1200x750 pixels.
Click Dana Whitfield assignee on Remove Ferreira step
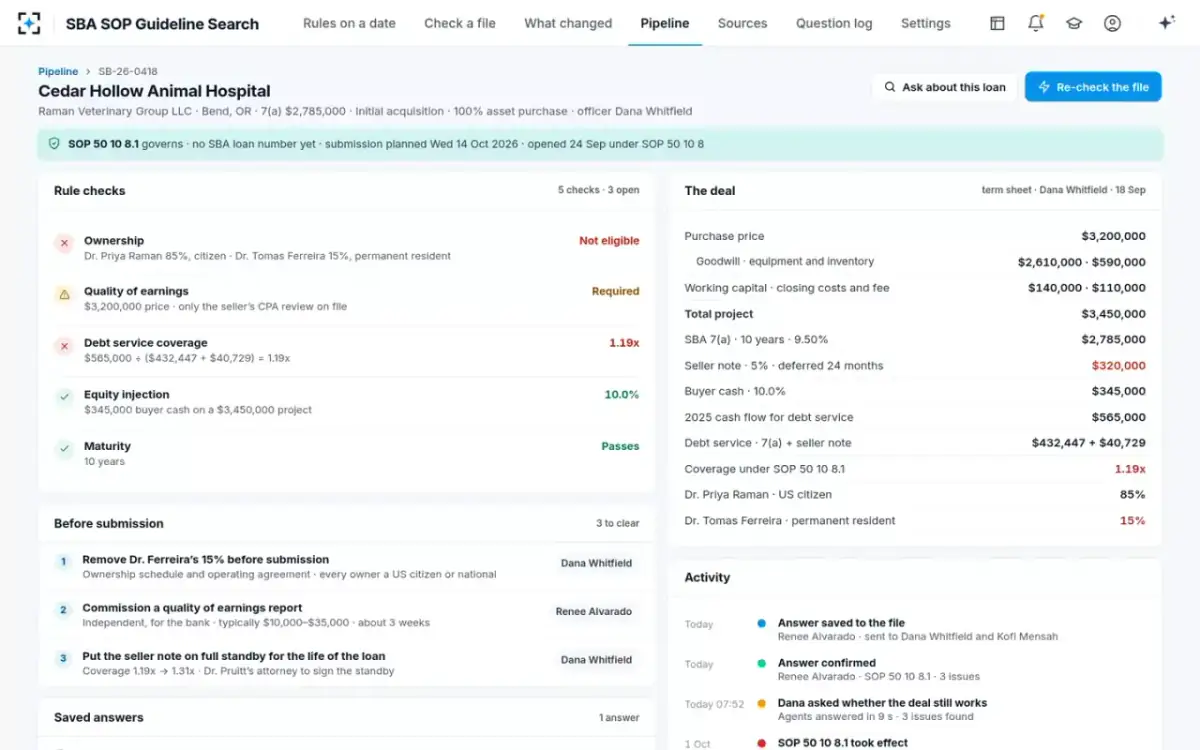click(x=596, y=563)
